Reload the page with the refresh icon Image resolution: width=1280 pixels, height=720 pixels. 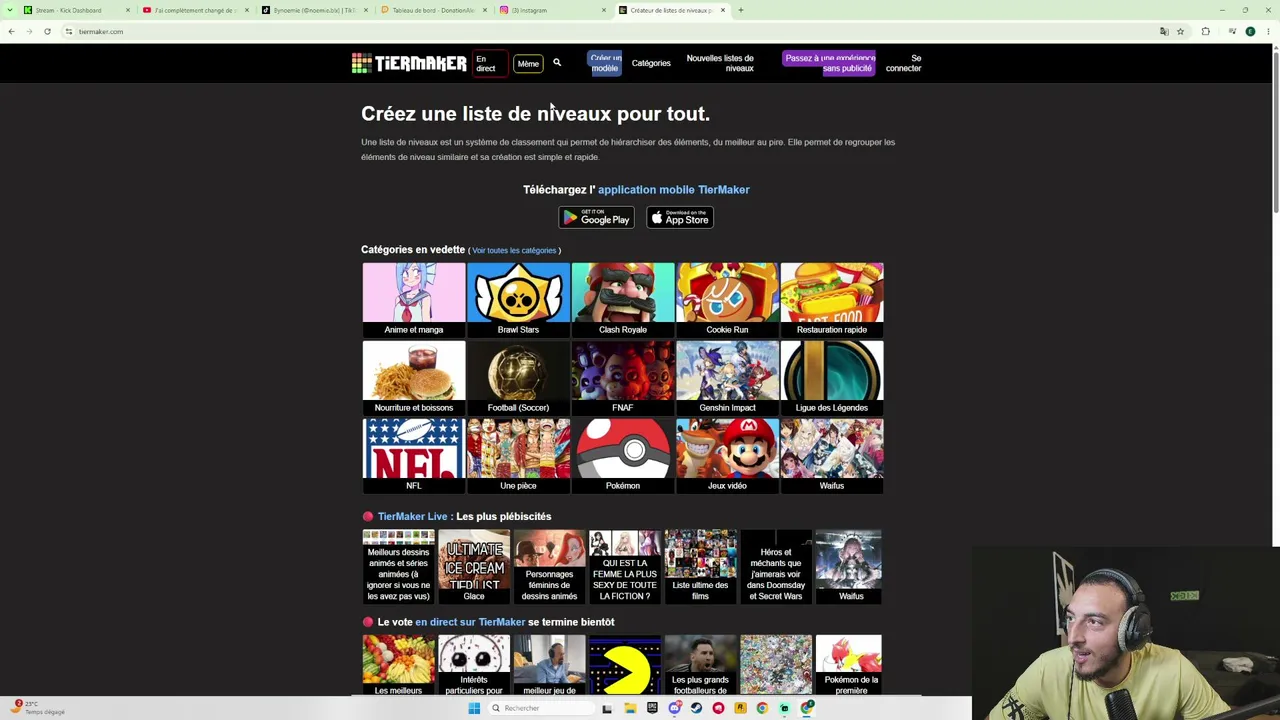pyautogui.click(x=47, y=31)
